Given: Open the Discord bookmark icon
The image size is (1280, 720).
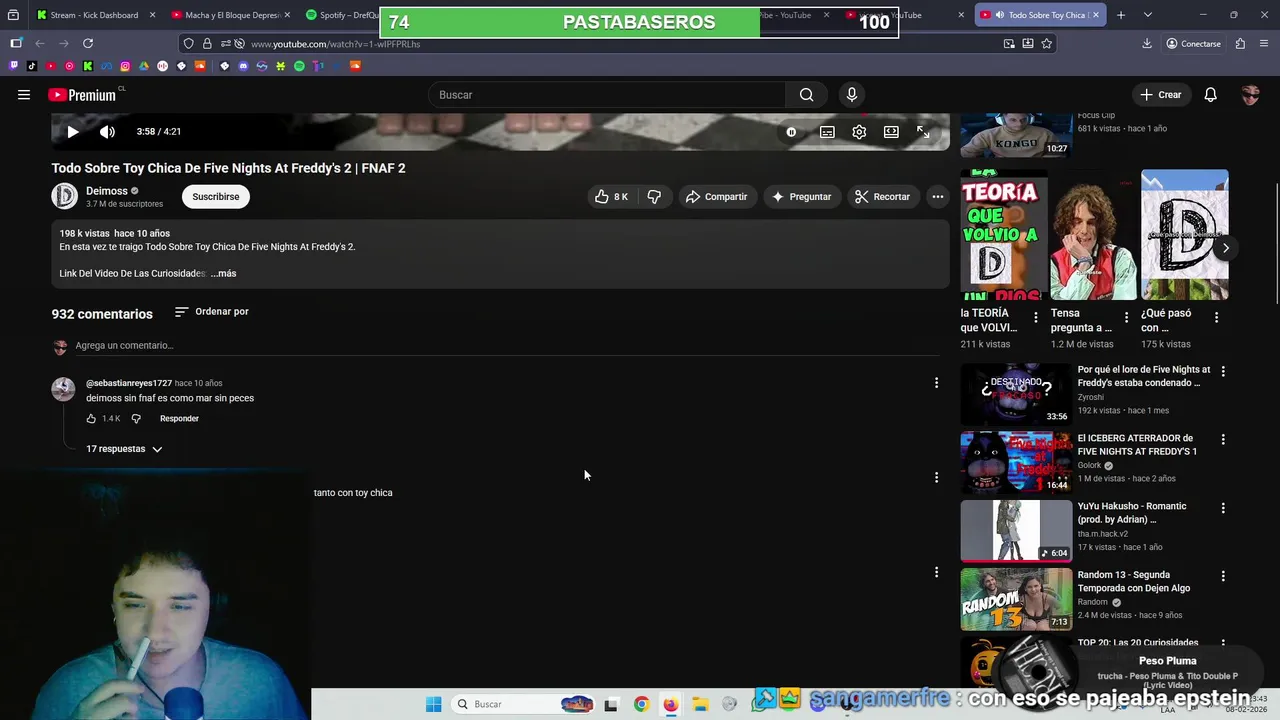Looking at the screenshot, I should (243, 66).
